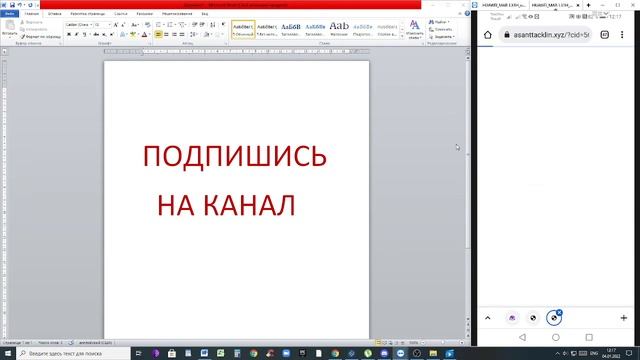Open the blue File tab
640x360 pixels.
(x=9, y=13)
